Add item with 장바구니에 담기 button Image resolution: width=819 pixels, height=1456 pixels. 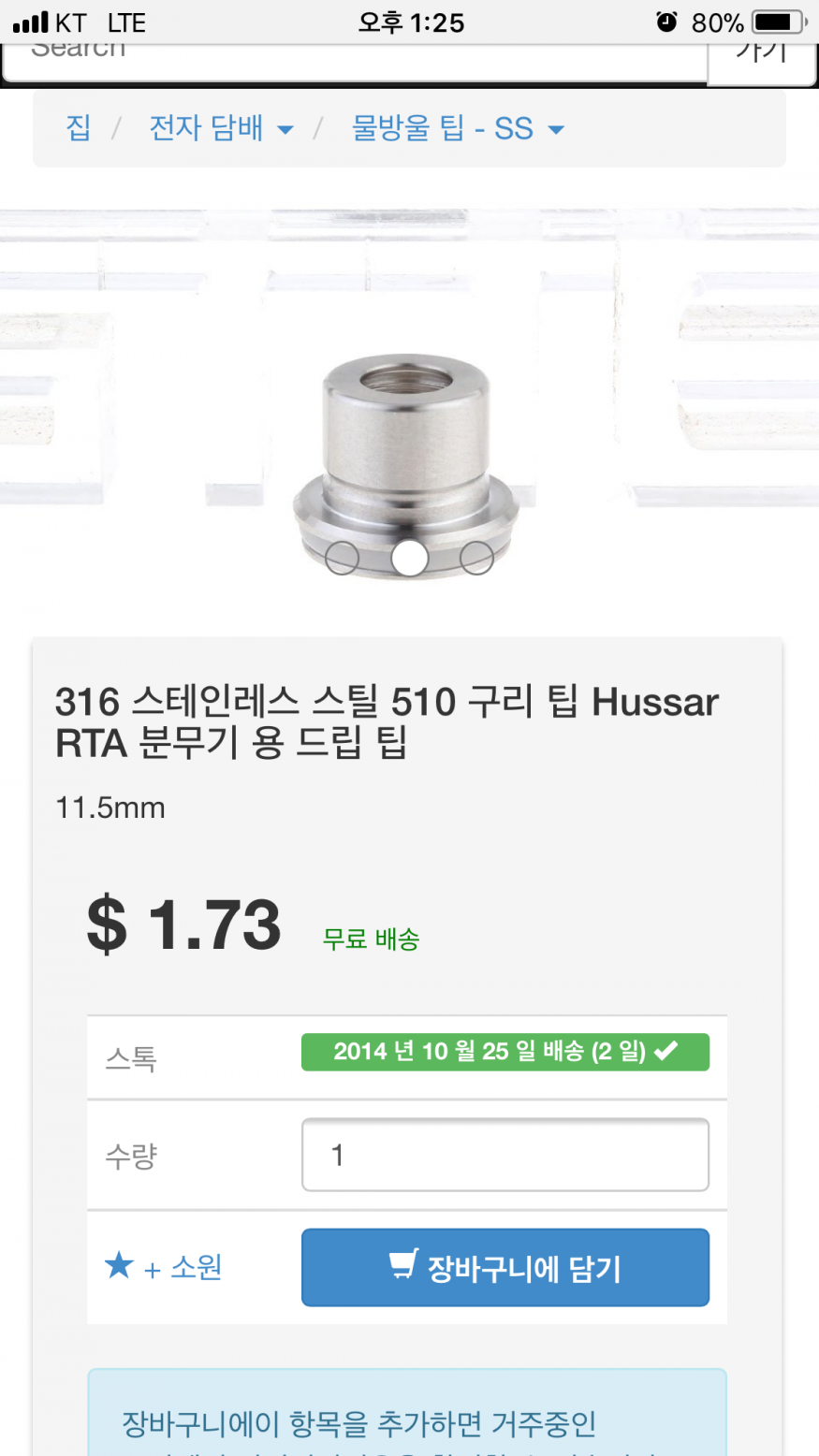click(x=505, y=1267)
